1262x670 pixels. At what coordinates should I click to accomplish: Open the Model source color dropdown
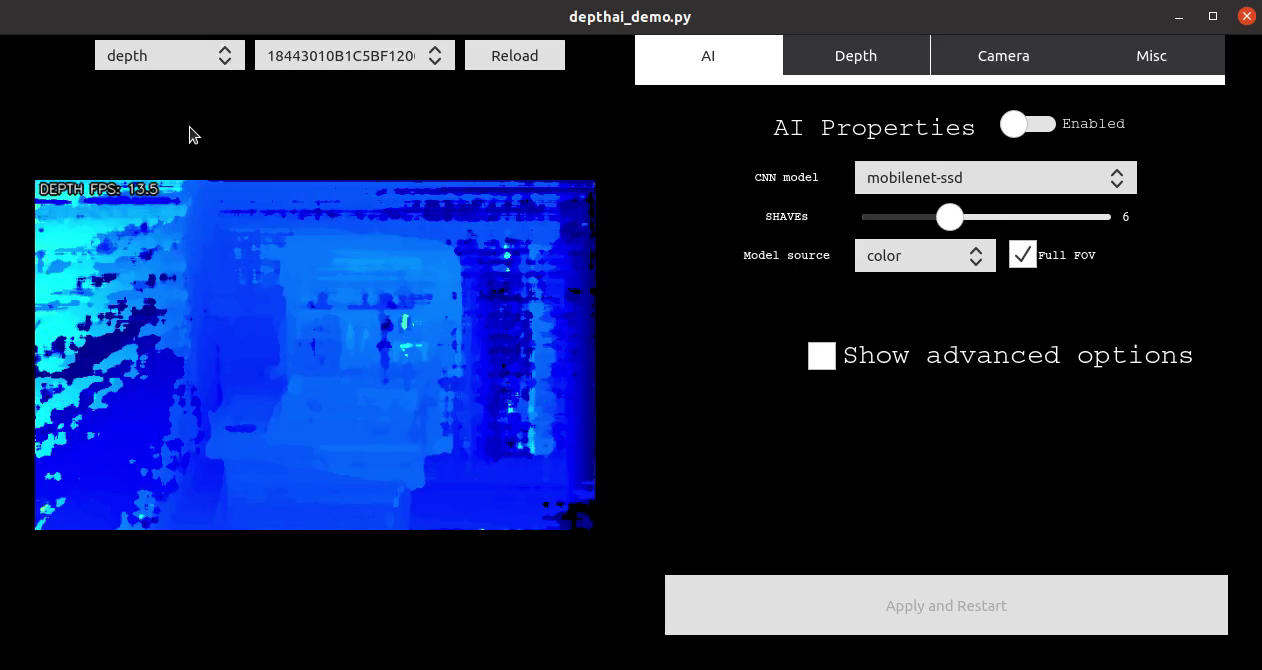coord(925,255)
